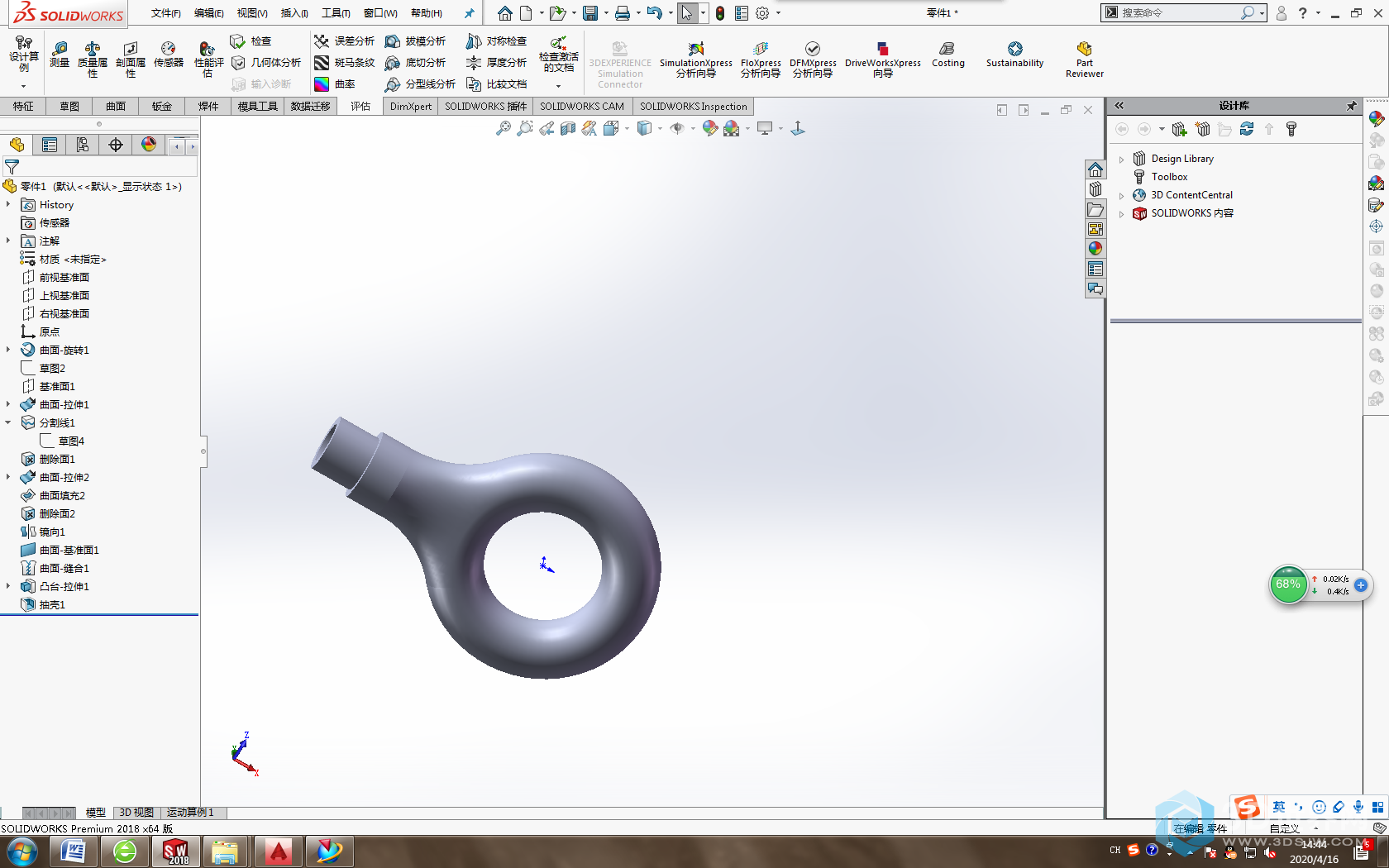Expand 曲面-旋转1 feature
The height and width of the screenshot is (868, 1389).
click(8, 350)
